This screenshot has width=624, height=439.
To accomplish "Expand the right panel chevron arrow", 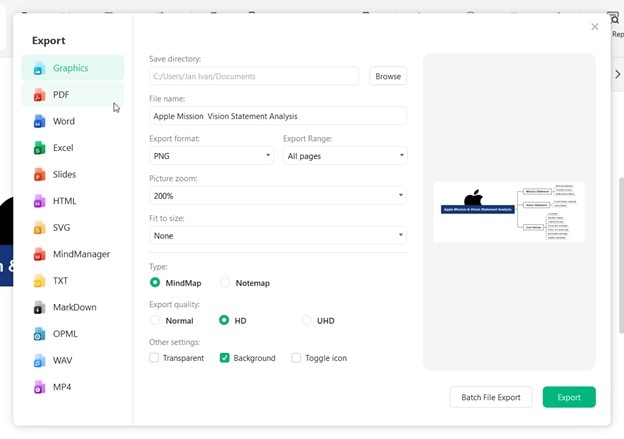I will (x=617, y=74).
